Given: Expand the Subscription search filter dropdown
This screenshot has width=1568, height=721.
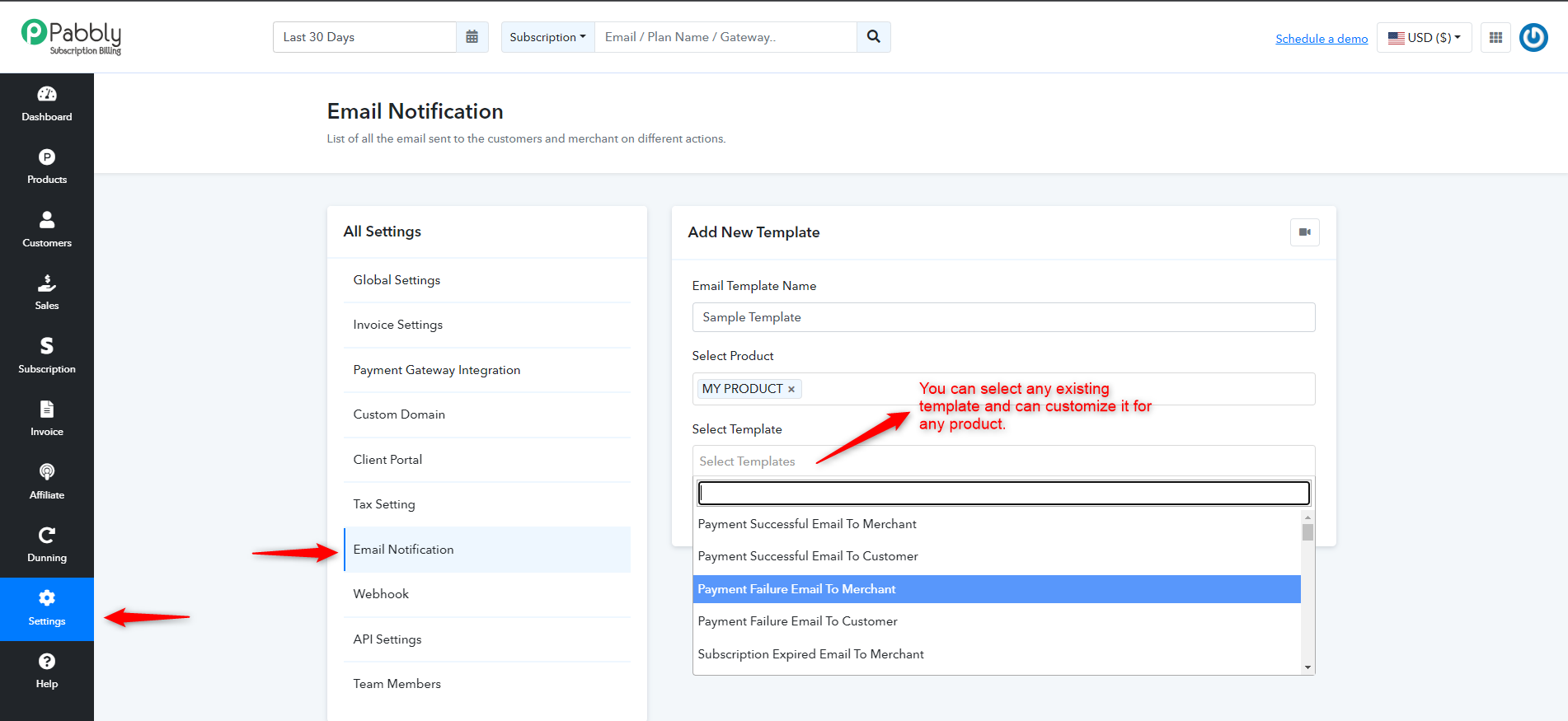Looking at the screenshot, I should click(547, 37).
